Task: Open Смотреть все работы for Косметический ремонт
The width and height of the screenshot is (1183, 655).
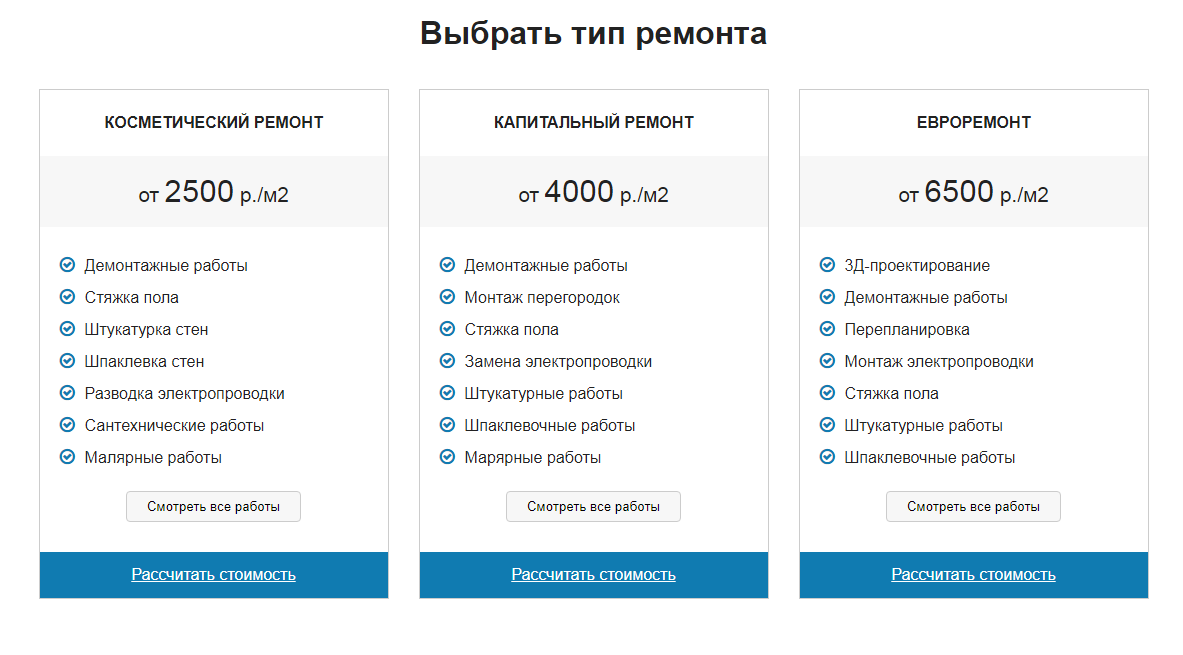Action: coord(213,506)
